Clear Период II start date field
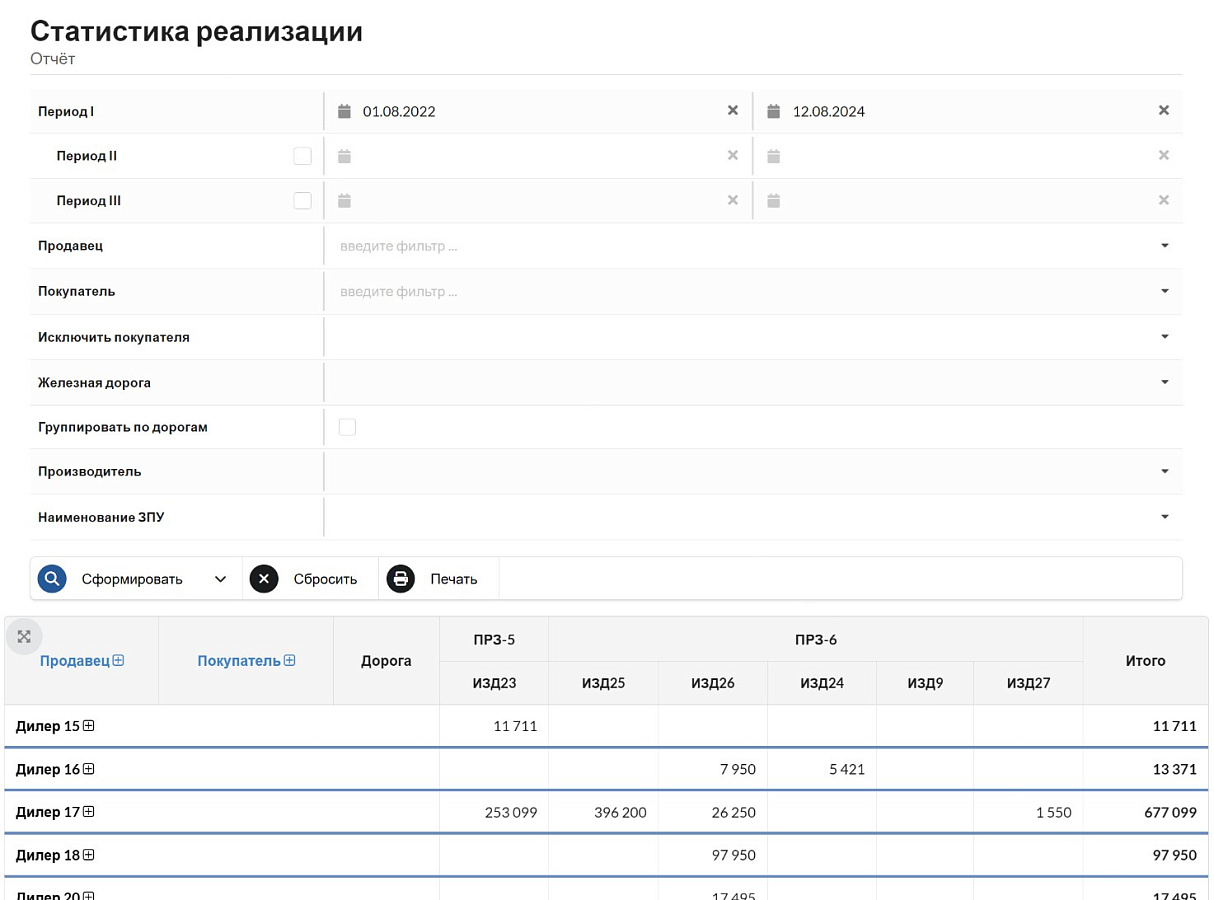1214x900 pixels. click(733, 156)
